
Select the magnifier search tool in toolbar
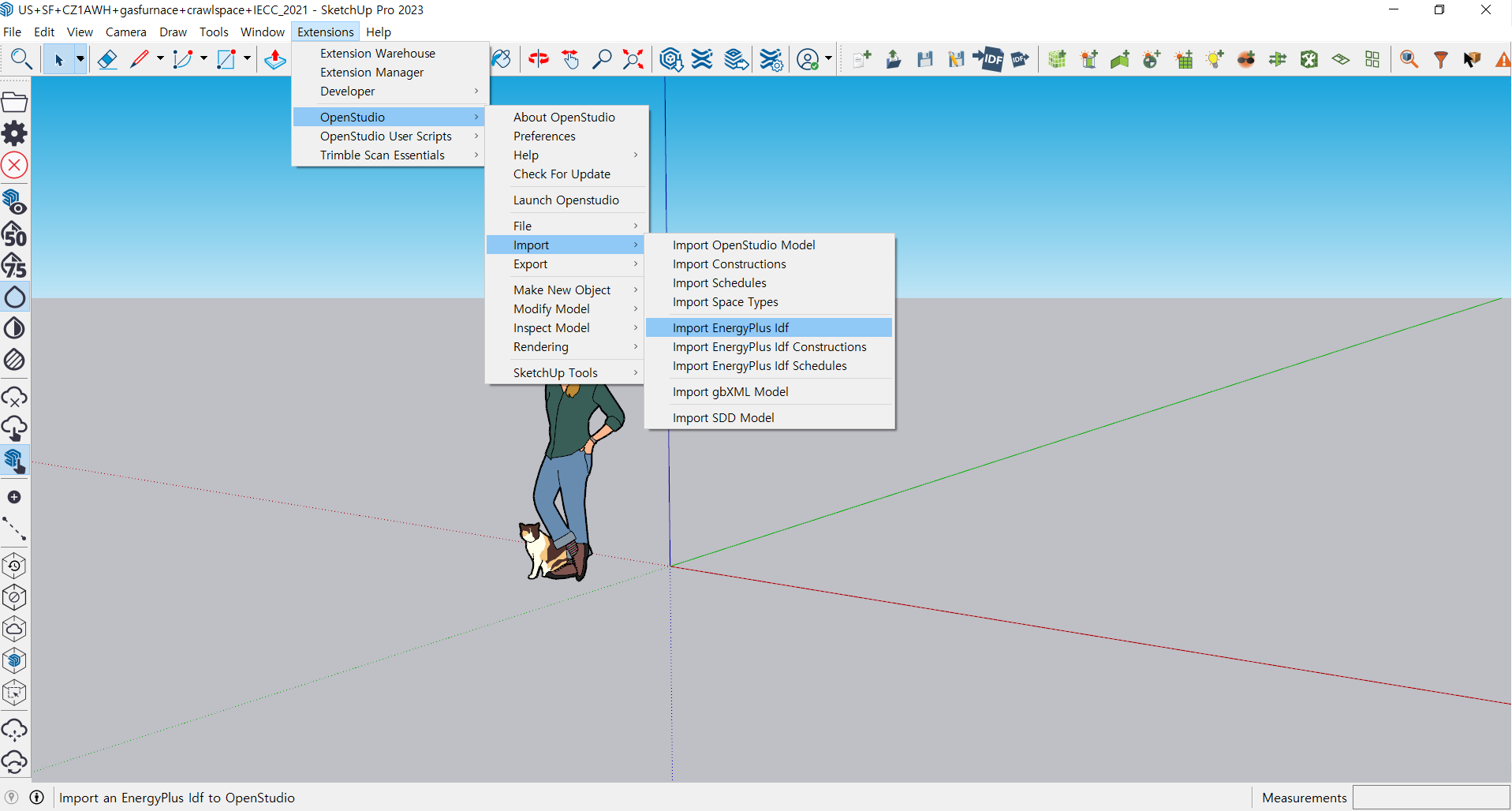point(21,59)
